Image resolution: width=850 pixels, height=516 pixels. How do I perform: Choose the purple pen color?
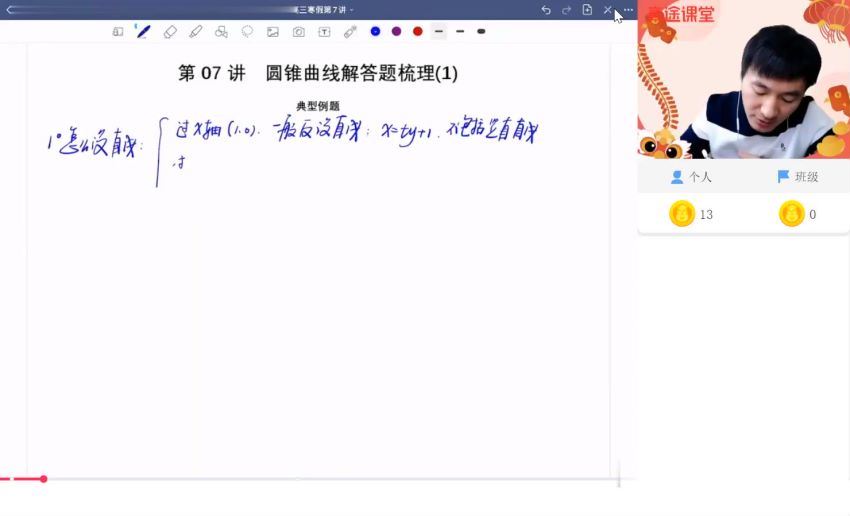coord(396,31)
